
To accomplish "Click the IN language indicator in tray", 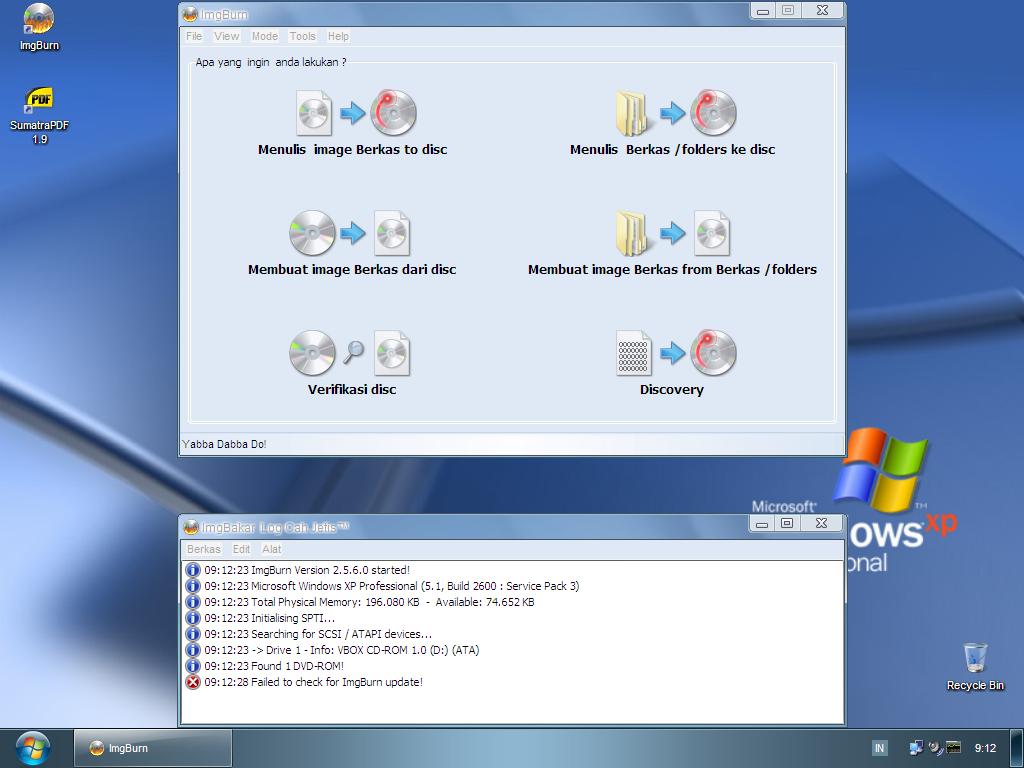I will pyautogui.click(x=880, y=748).
